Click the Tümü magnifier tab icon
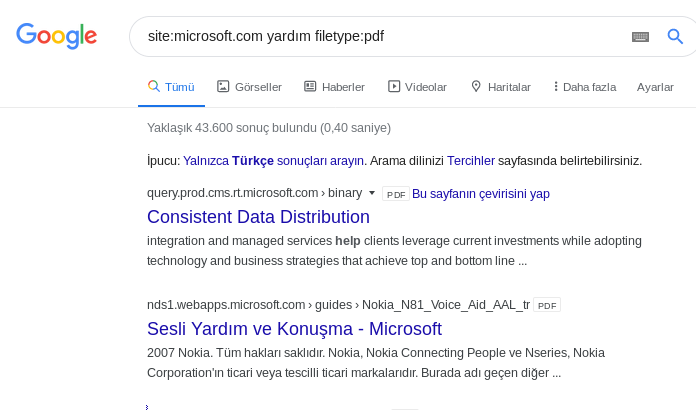The image size is (696, 410). coord(154,86)
